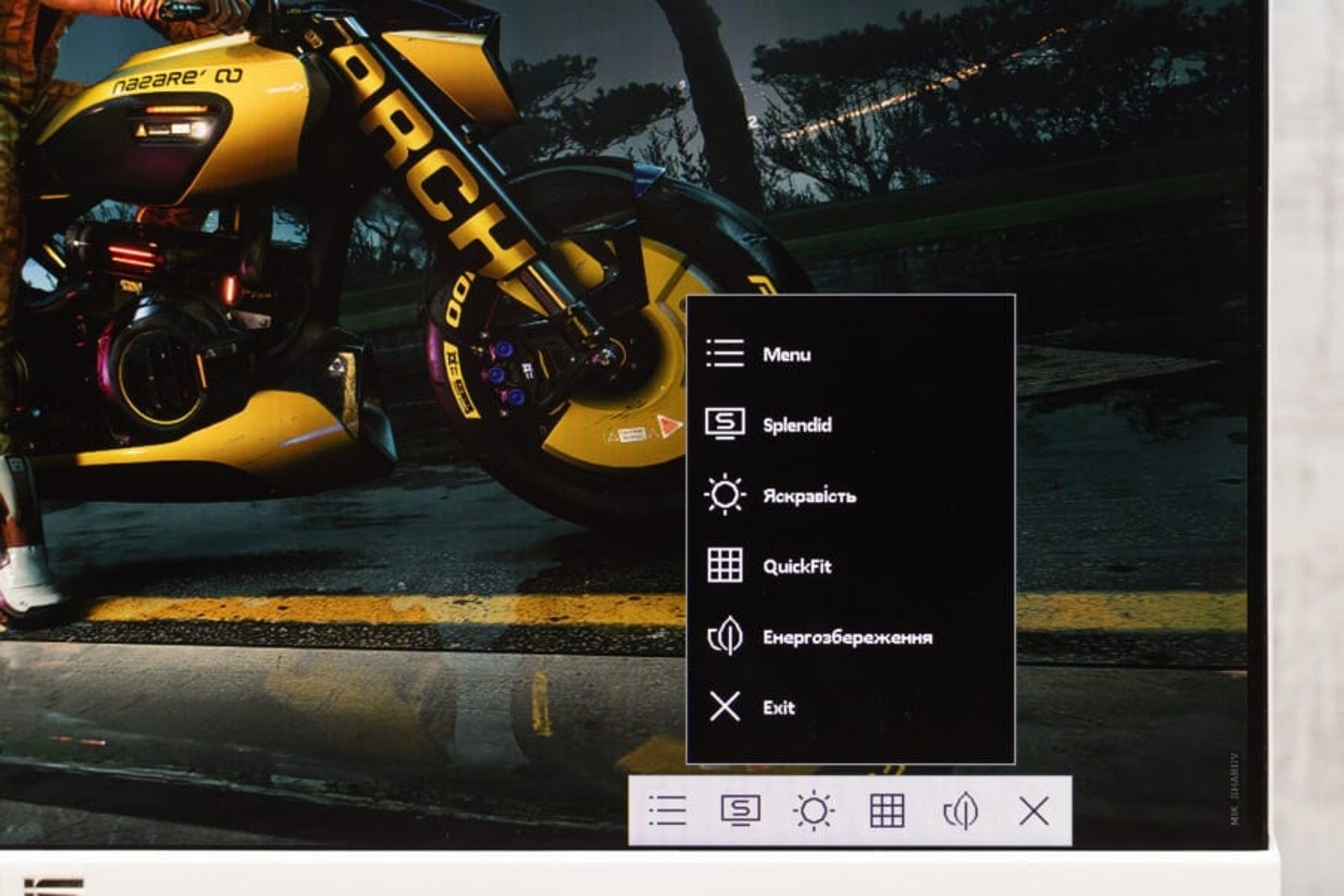Image resolution: width=1344 pixels, height=896 pixels.
Task: Choose the Яскравість brightness entry
Action: click(809, 496)
